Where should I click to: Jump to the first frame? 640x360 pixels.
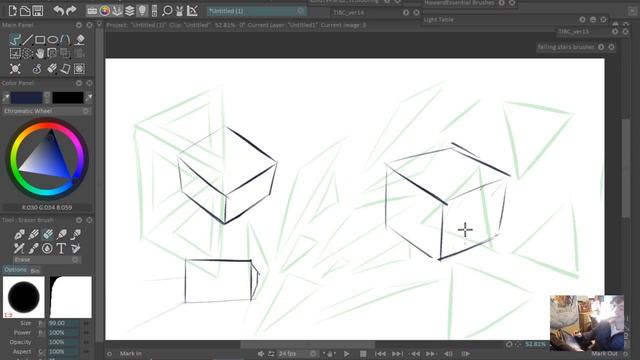(380, 353)
